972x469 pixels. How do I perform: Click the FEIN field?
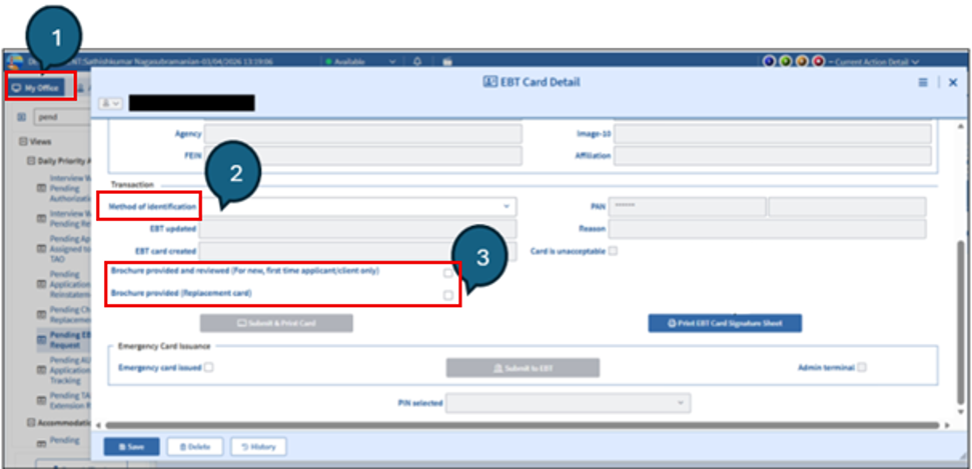click(363, 156)
